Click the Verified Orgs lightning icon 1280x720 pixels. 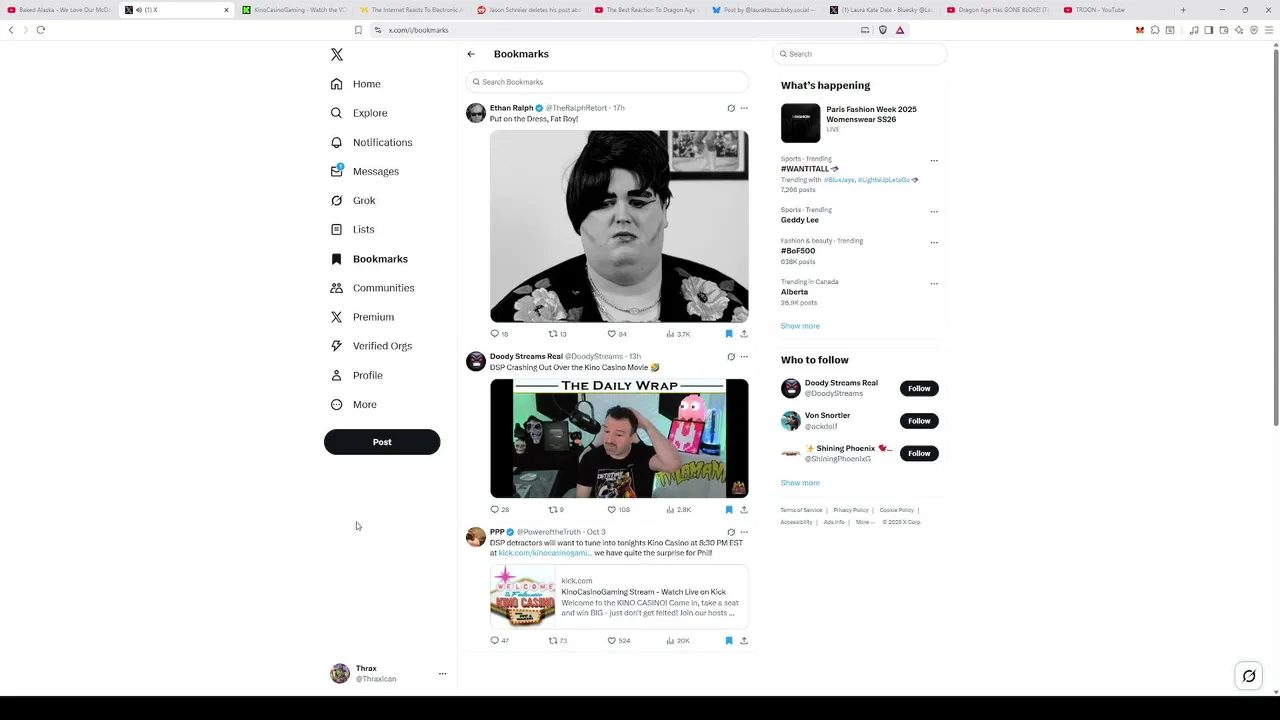tap(336, 346)
